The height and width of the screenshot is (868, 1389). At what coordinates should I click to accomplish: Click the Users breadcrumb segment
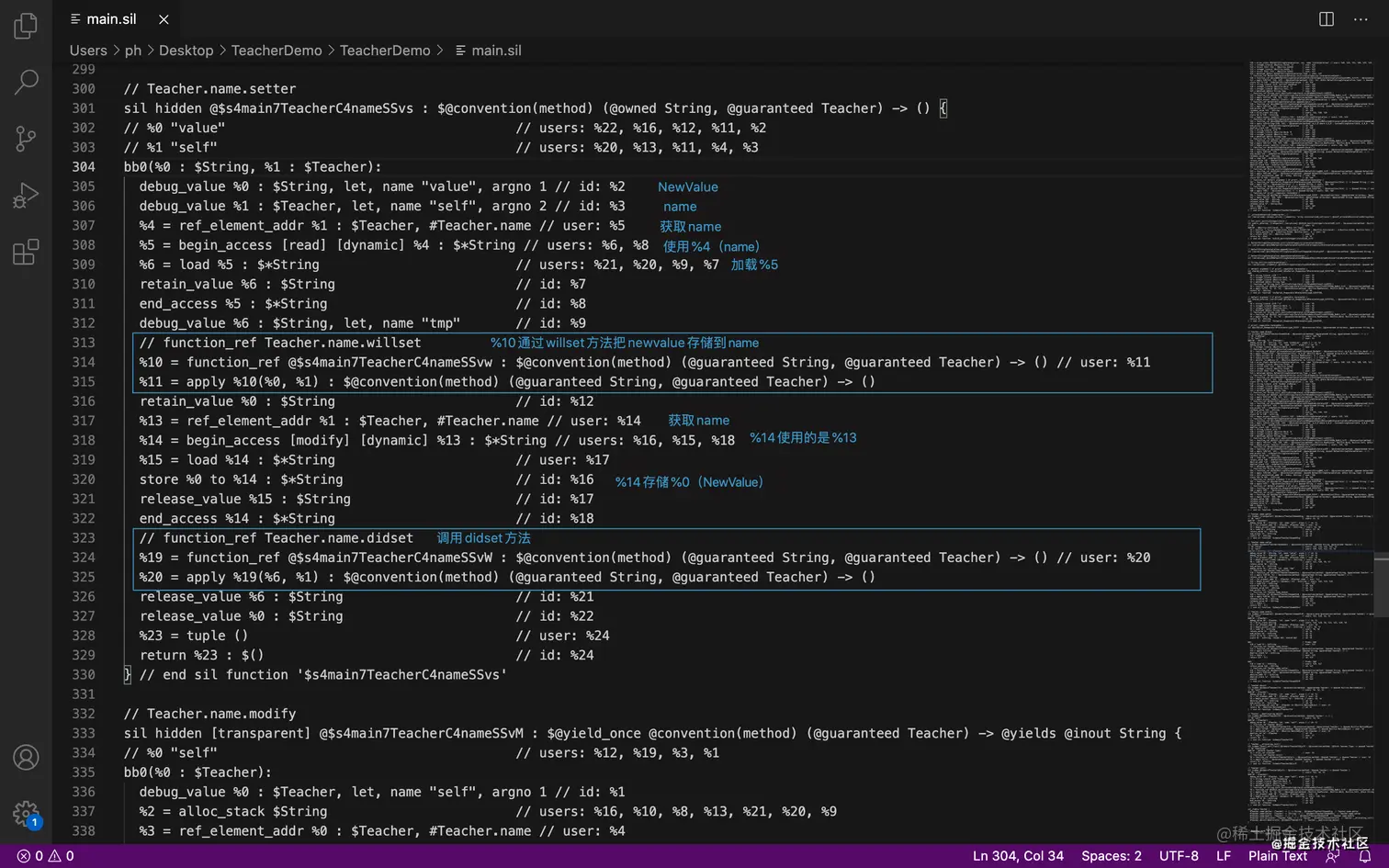pyautogui.click(x=88, y=51)
